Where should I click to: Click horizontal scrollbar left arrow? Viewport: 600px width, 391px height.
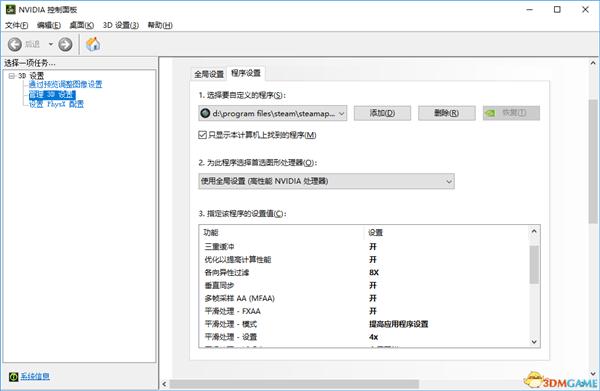pos(164,384)
